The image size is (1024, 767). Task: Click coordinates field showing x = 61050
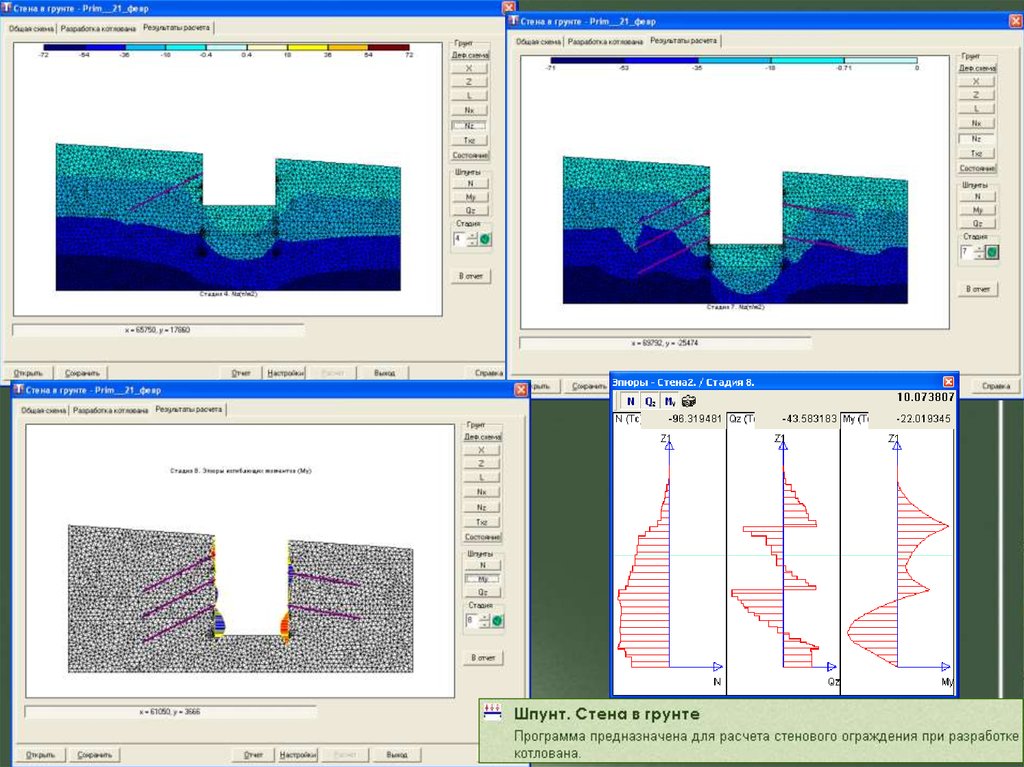click(170, 711)
